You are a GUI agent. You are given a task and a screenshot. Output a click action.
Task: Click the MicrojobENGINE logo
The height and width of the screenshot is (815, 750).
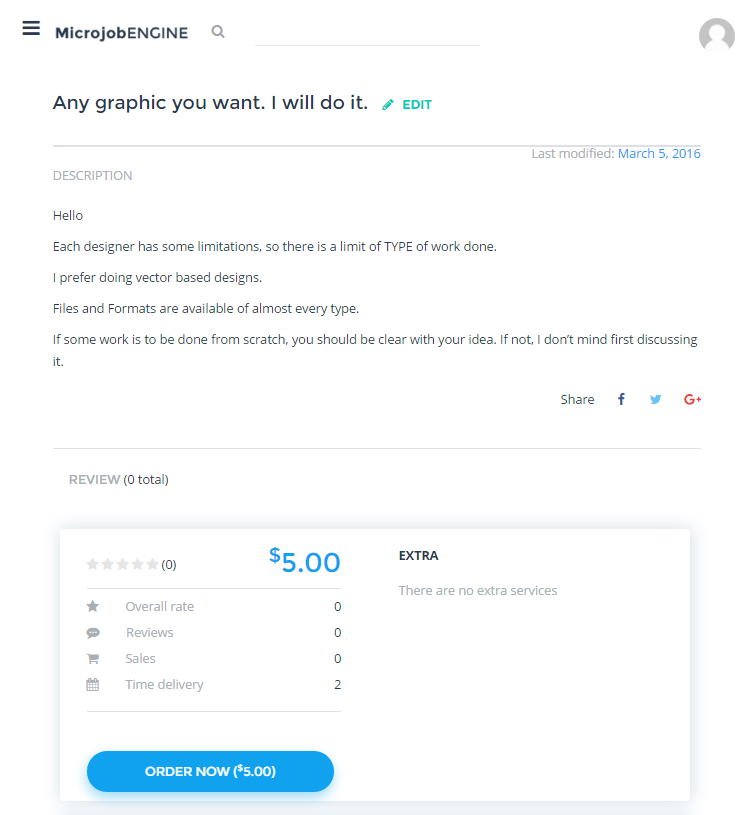(x=122, y=33)
